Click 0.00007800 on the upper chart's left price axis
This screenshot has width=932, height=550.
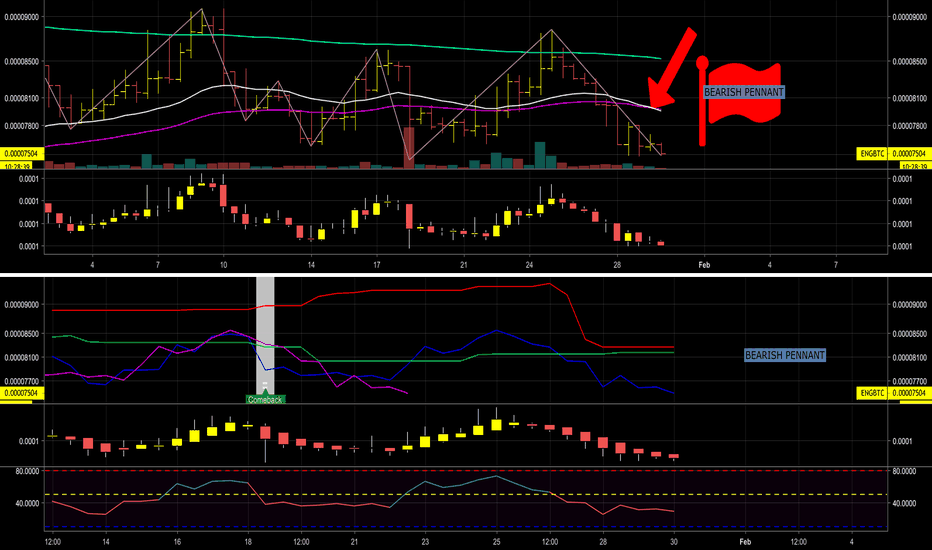coord(22,126)
